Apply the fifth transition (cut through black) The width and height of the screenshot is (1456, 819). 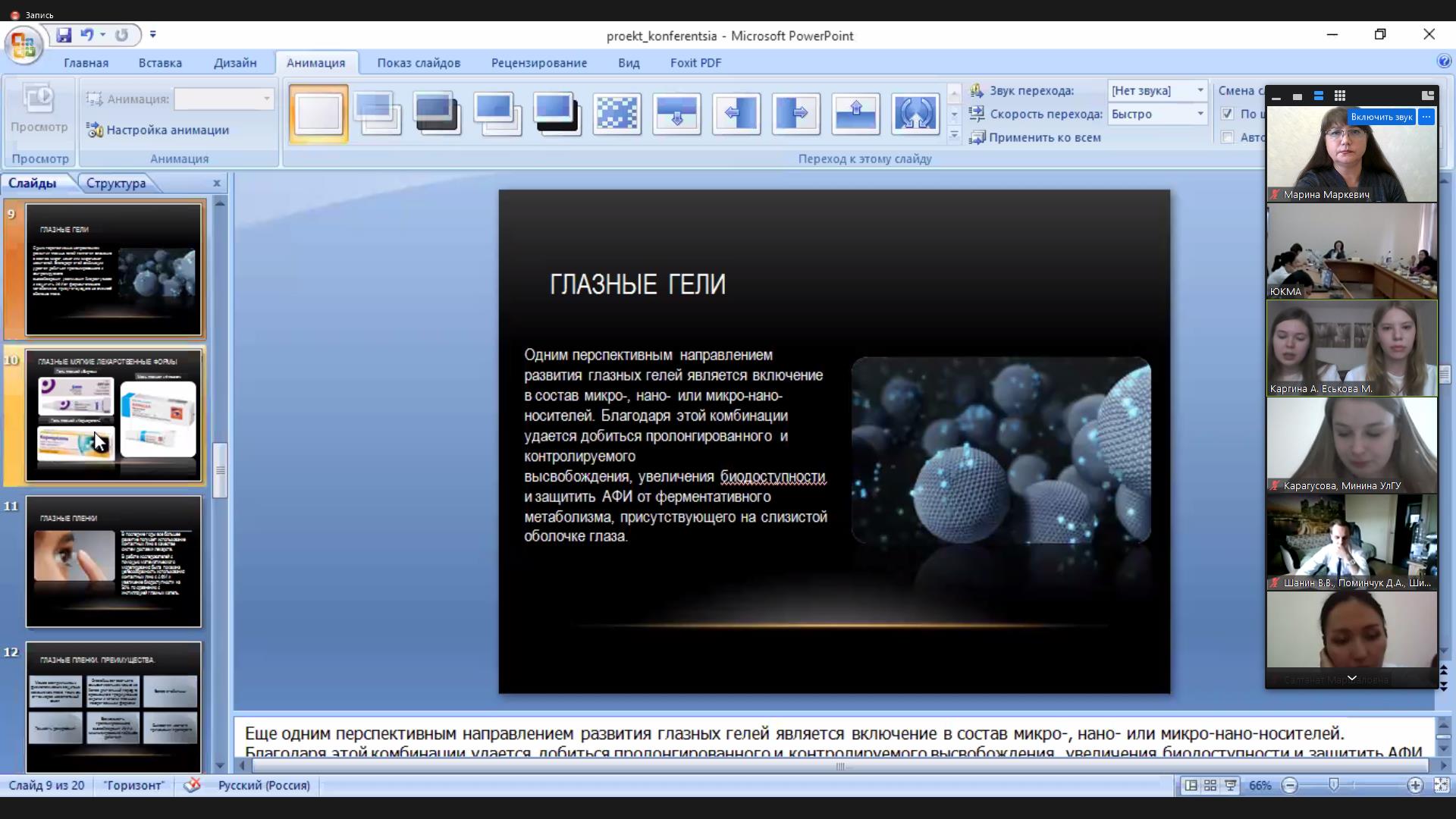pyautogui.click(x=557, y=114)
